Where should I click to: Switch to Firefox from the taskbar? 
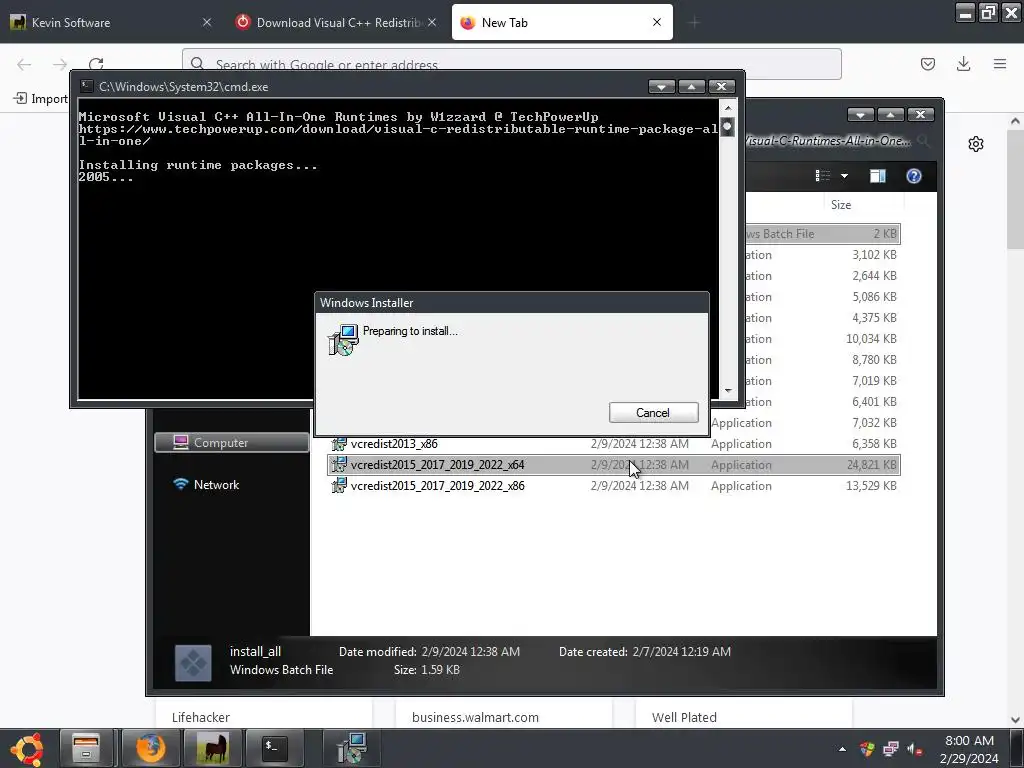(x=151, y=748)
